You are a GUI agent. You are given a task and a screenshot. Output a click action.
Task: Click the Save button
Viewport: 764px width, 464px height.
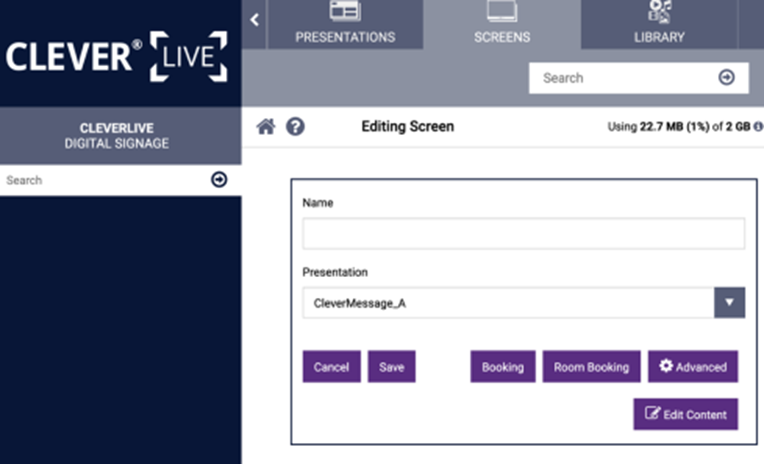(x=392, y=367)
